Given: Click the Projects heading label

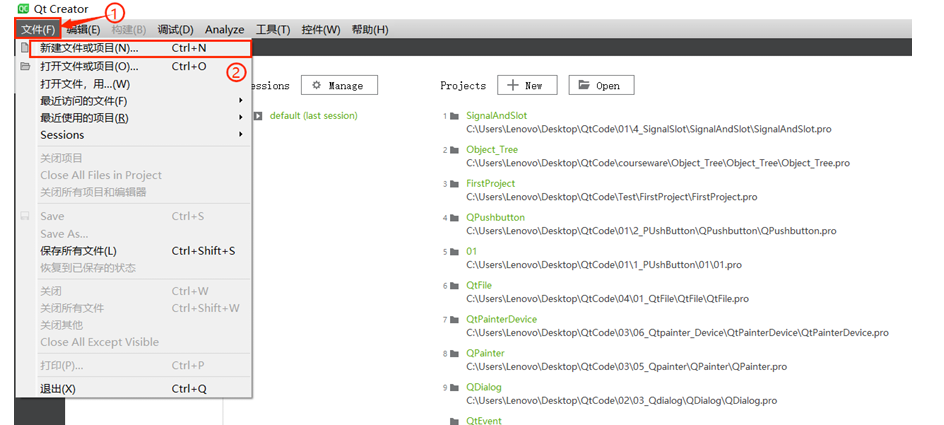Looking at the screenshot, I should click(463, 85).
